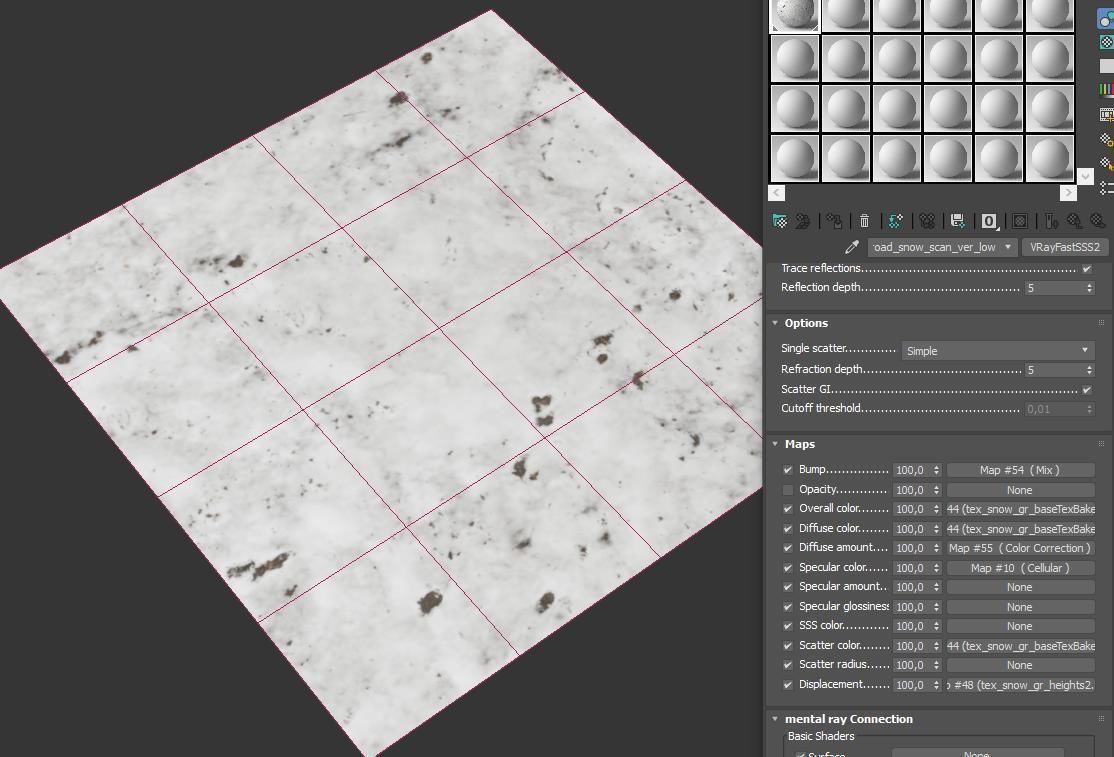
Task: Select the second sample slot in top row
Action: (846, 15)
